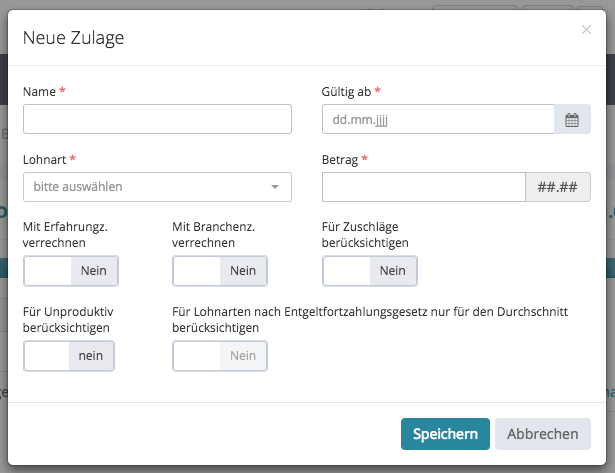Toggle Mit Erfahrungz. verrechnen switch
Image resolution: width=615 pixels, height=473 pixels.
tap(71, 271)
